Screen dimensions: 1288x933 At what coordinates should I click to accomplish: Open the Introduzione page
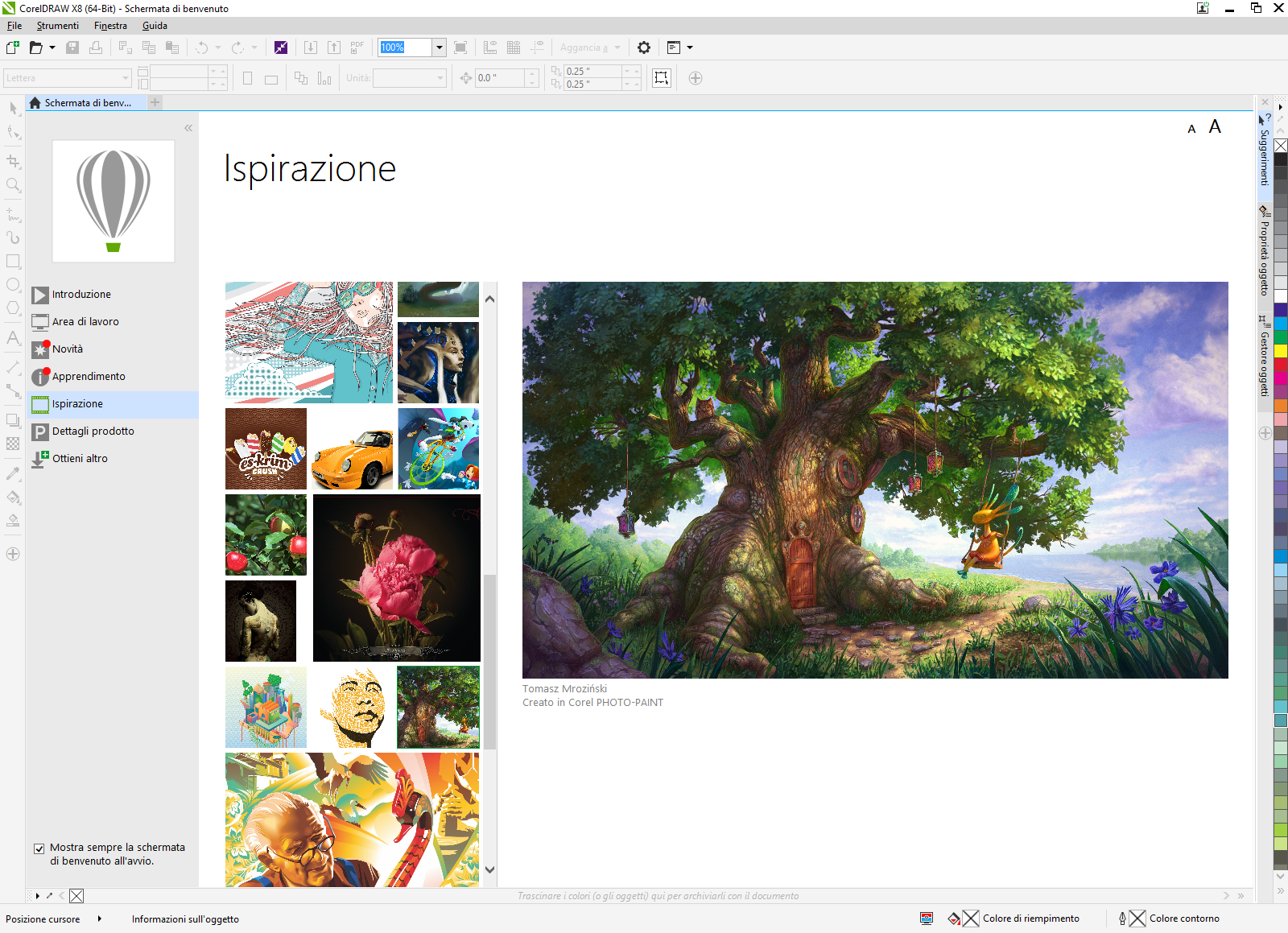tap(81, 295)
